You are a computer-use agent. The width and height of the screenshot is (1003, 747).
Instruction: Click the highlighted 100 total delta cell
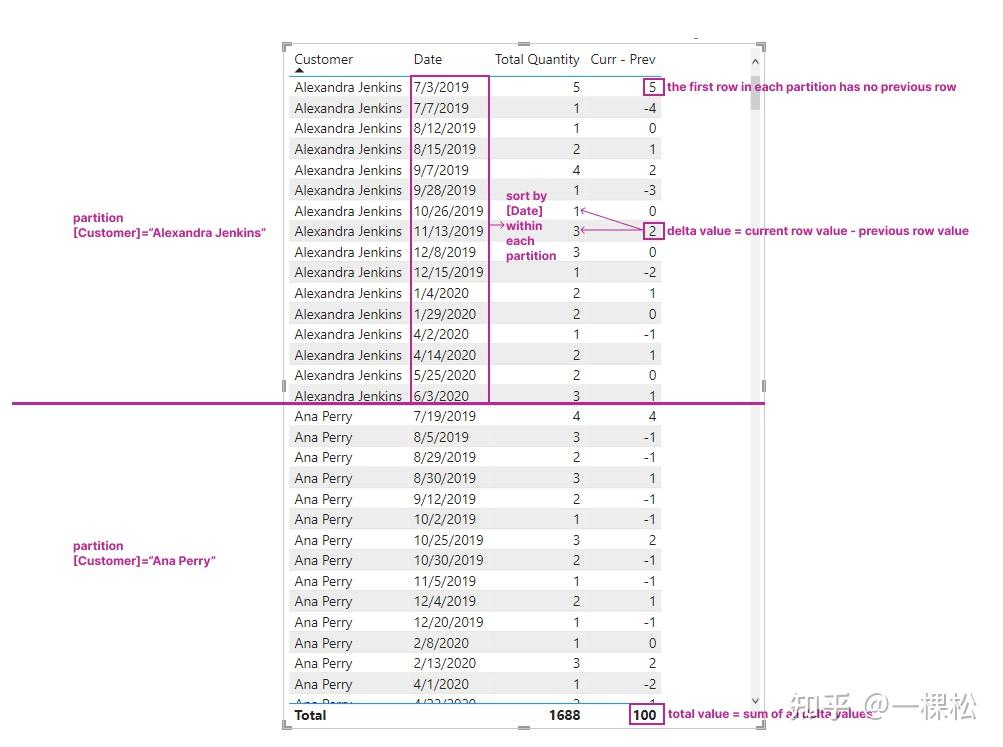pyautogui.click(x=645, y=715)
